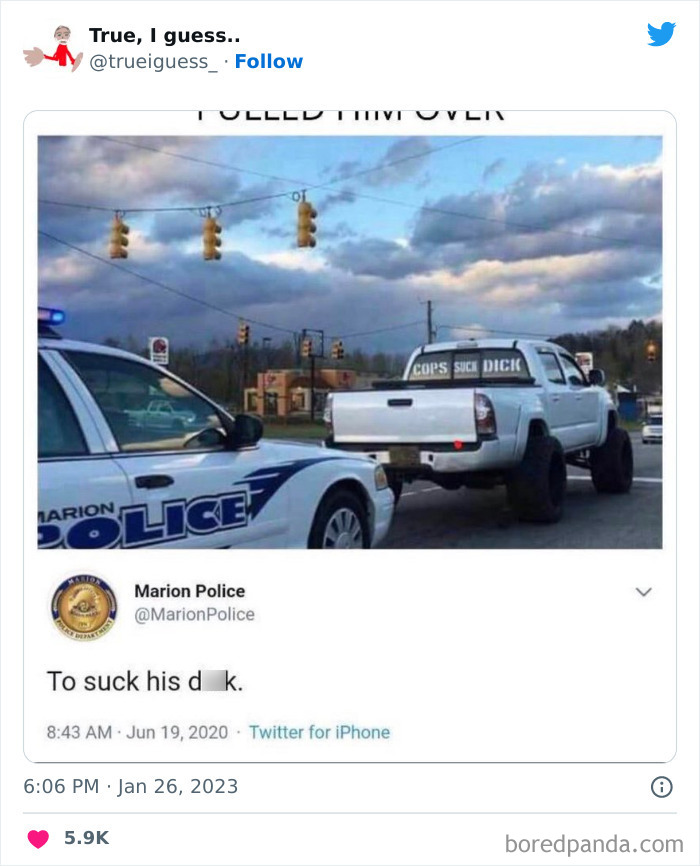Open the Twitter for iPhone source link
700x866 pixels.
(x=319, y=732)
